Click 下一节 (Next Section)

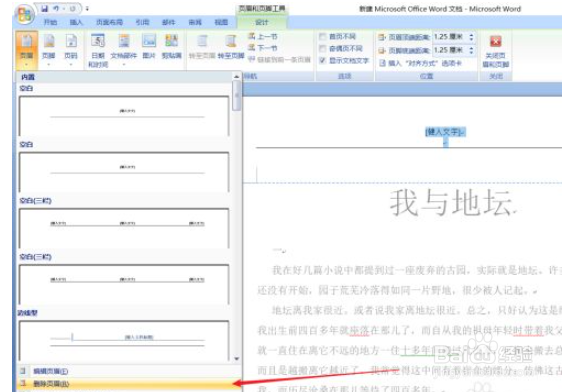click(x=262, y=48)
